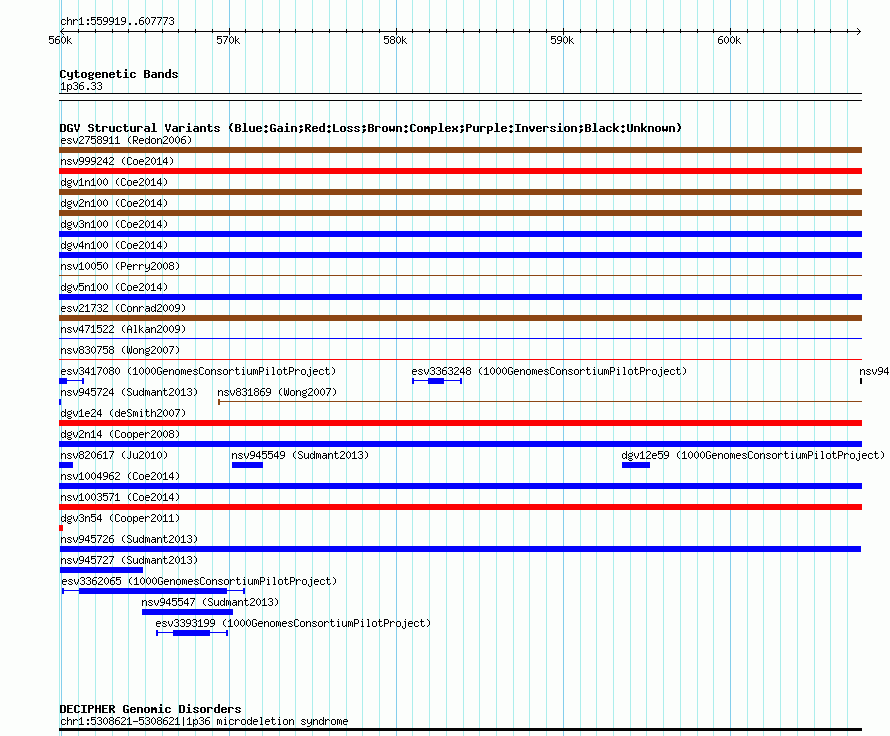Select the esv3393199 blue glyph
890x736 pixels.
[192, 633]
